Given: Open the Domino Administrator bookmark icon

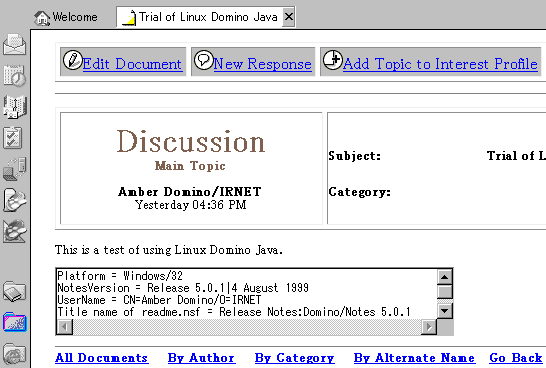Looking at the screenshot, I should click(14, 200).
